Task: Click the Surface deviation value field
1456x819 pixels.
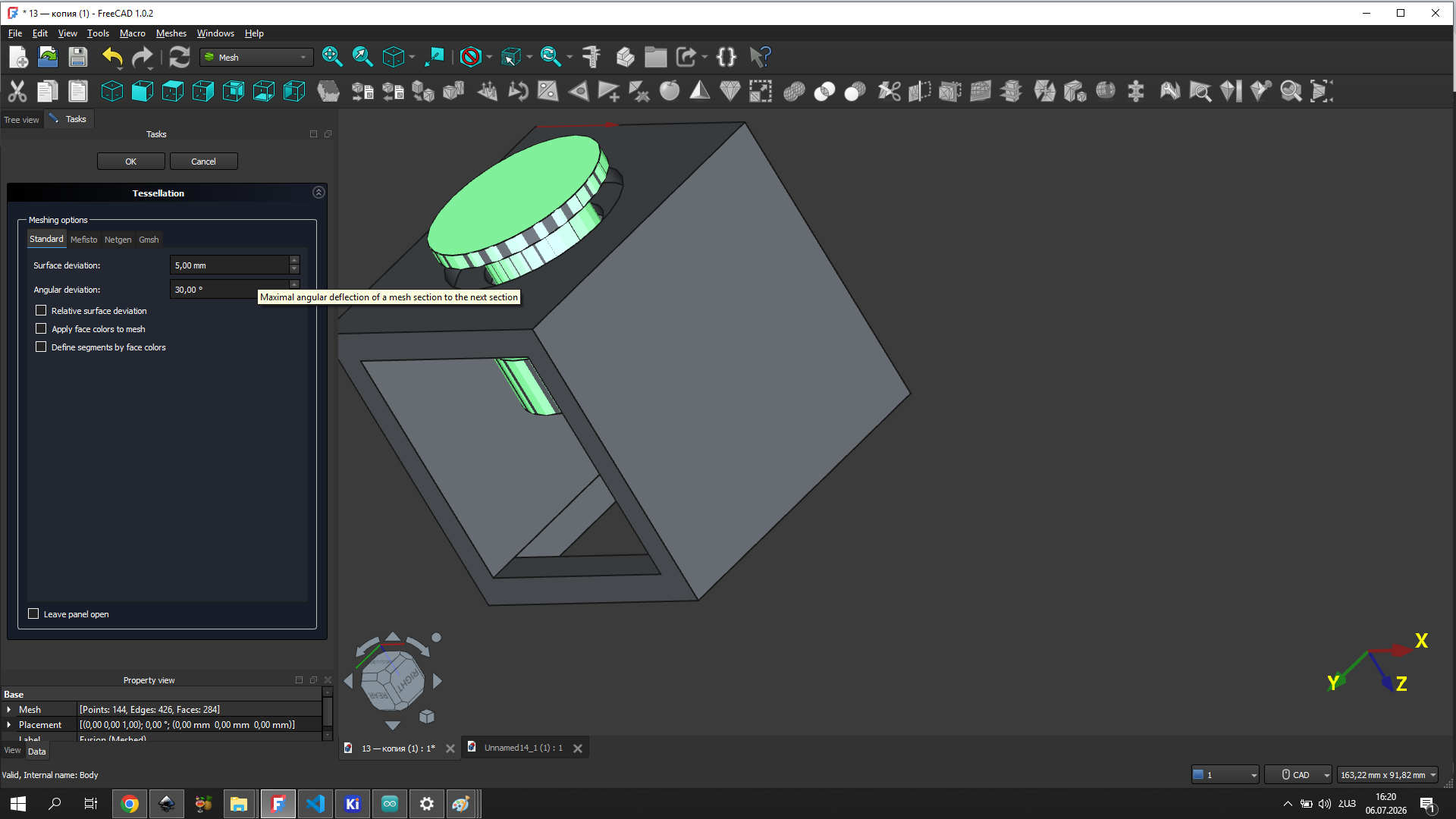Action: point(231,265)
